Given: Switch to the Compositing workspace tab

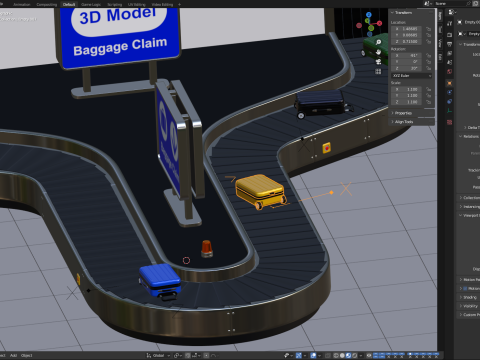Looking at the screenshot, I should coord(46,4).
